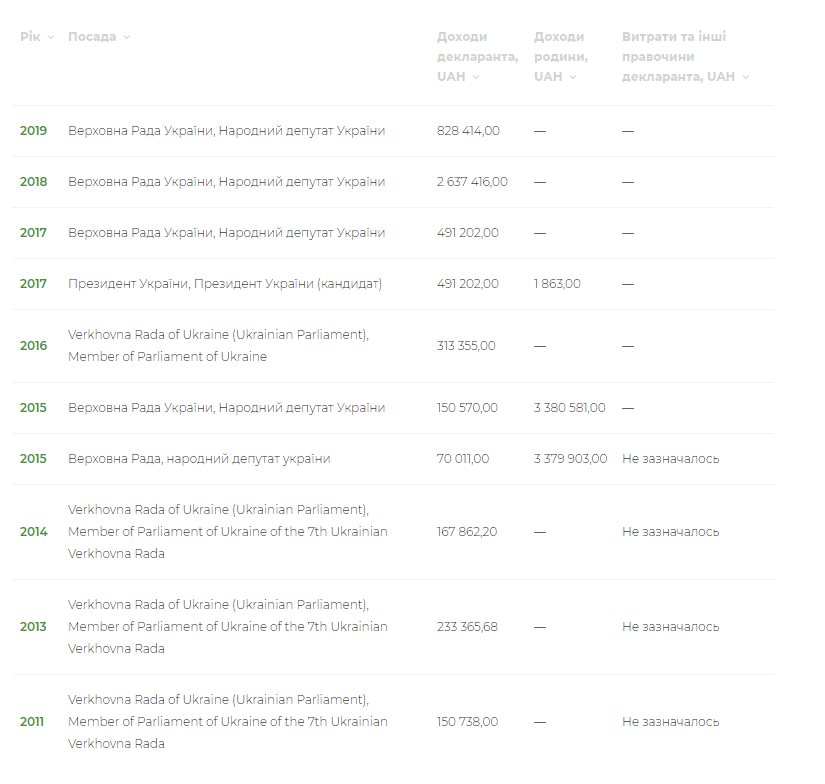Open 2015 link in the row with 150 570,00 income
The width and height of the screenshot is (825, 784).
pos(33,408)
